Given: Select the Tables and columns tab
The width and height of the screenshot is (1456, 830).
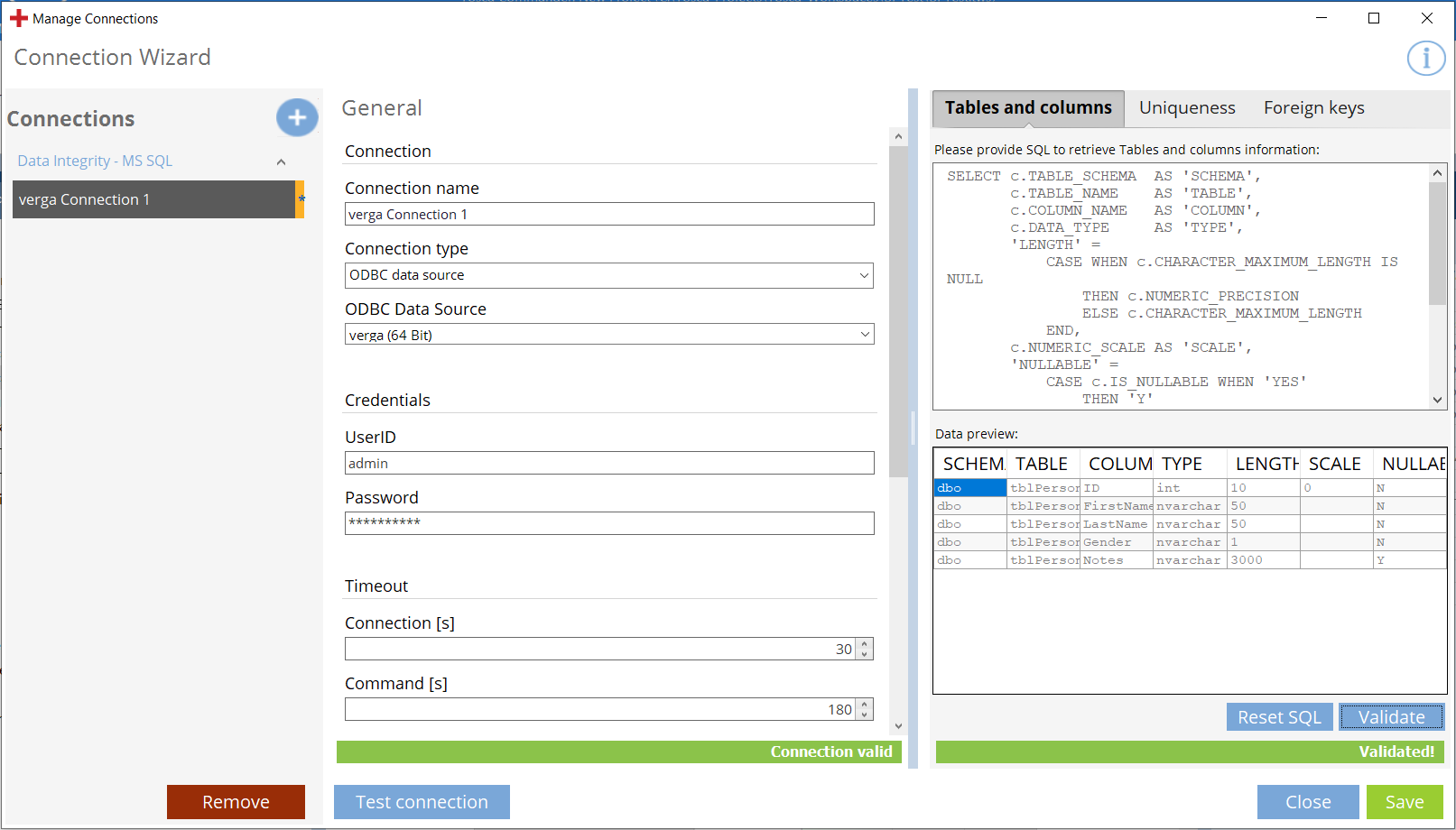Looking at the screenshot, I should click(1028, 108).
